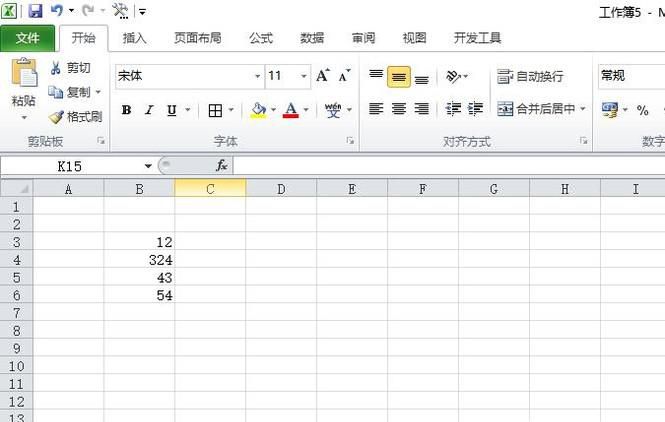Screen dimensions: 665x422
Task: Click the 审阅 tab
Action: click(x=363, y=38)
